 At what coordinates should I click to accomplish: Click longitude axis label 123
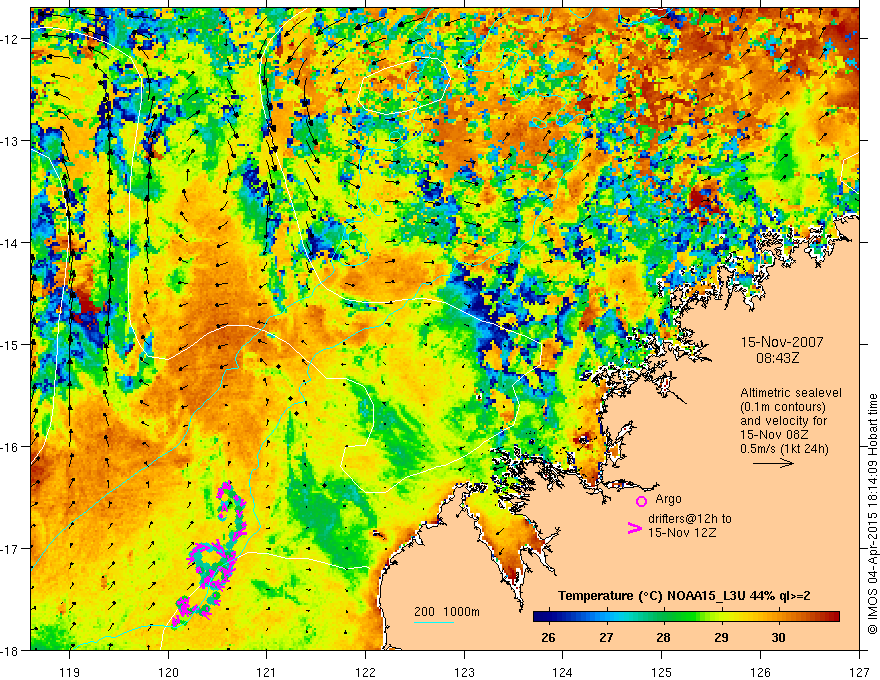464,672
